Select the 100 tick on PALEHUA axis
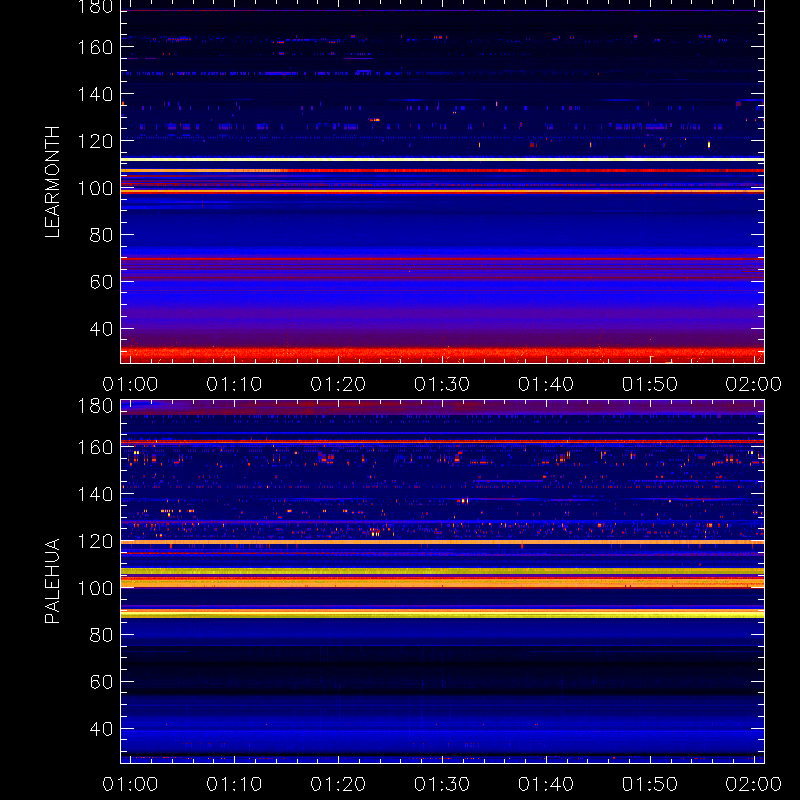The image size is (800, 800). 95,588
